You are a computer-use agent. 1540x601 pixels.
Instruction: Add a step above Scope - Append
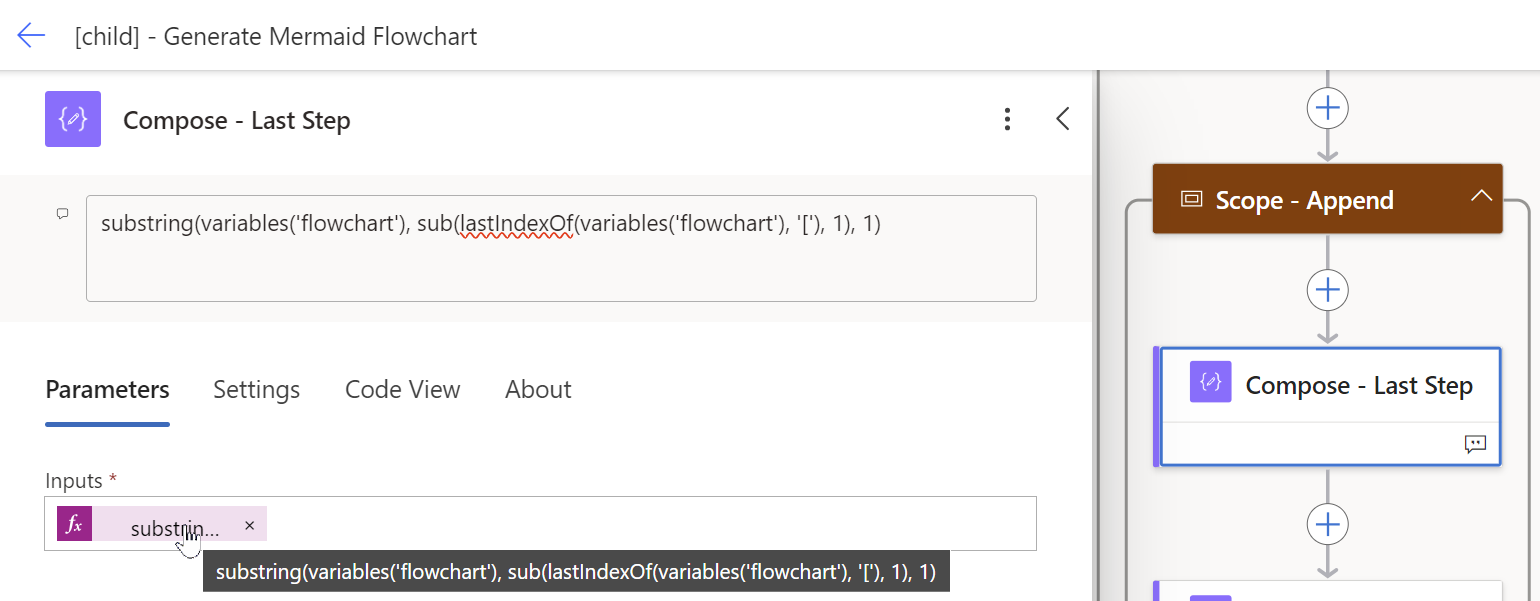click(x=1327, y=108)
